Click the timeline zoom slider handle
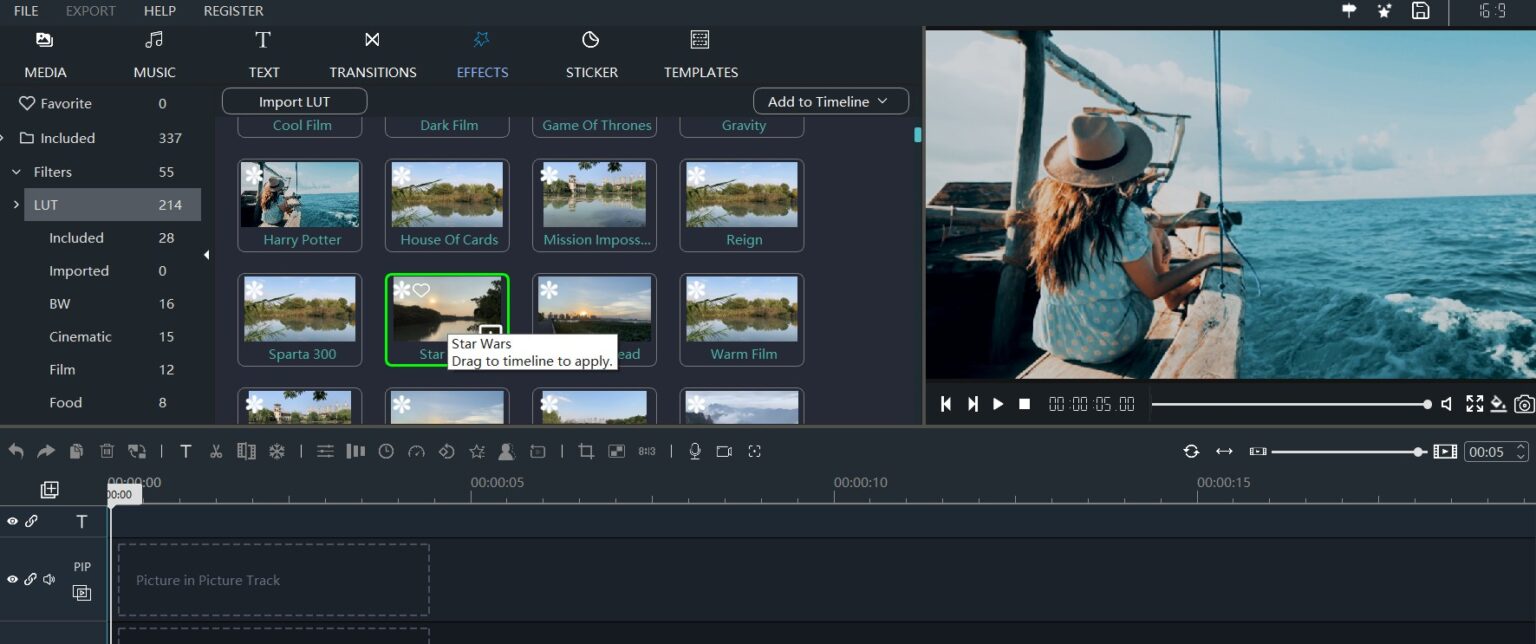This screenshot has width=1536, height=644. [x=1419, y=451]
